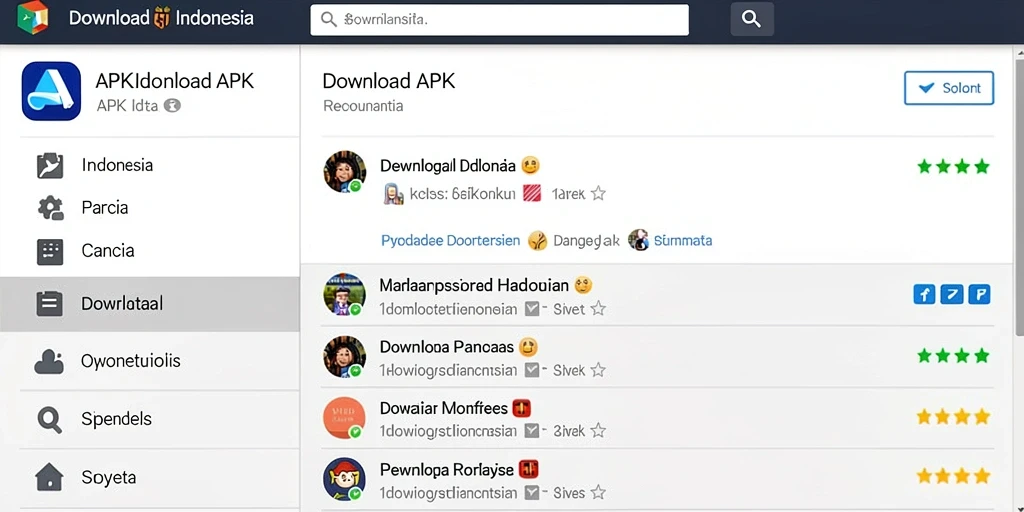Click the home icon beside Soyeta

pyautogui.click(x=50, y=477)
